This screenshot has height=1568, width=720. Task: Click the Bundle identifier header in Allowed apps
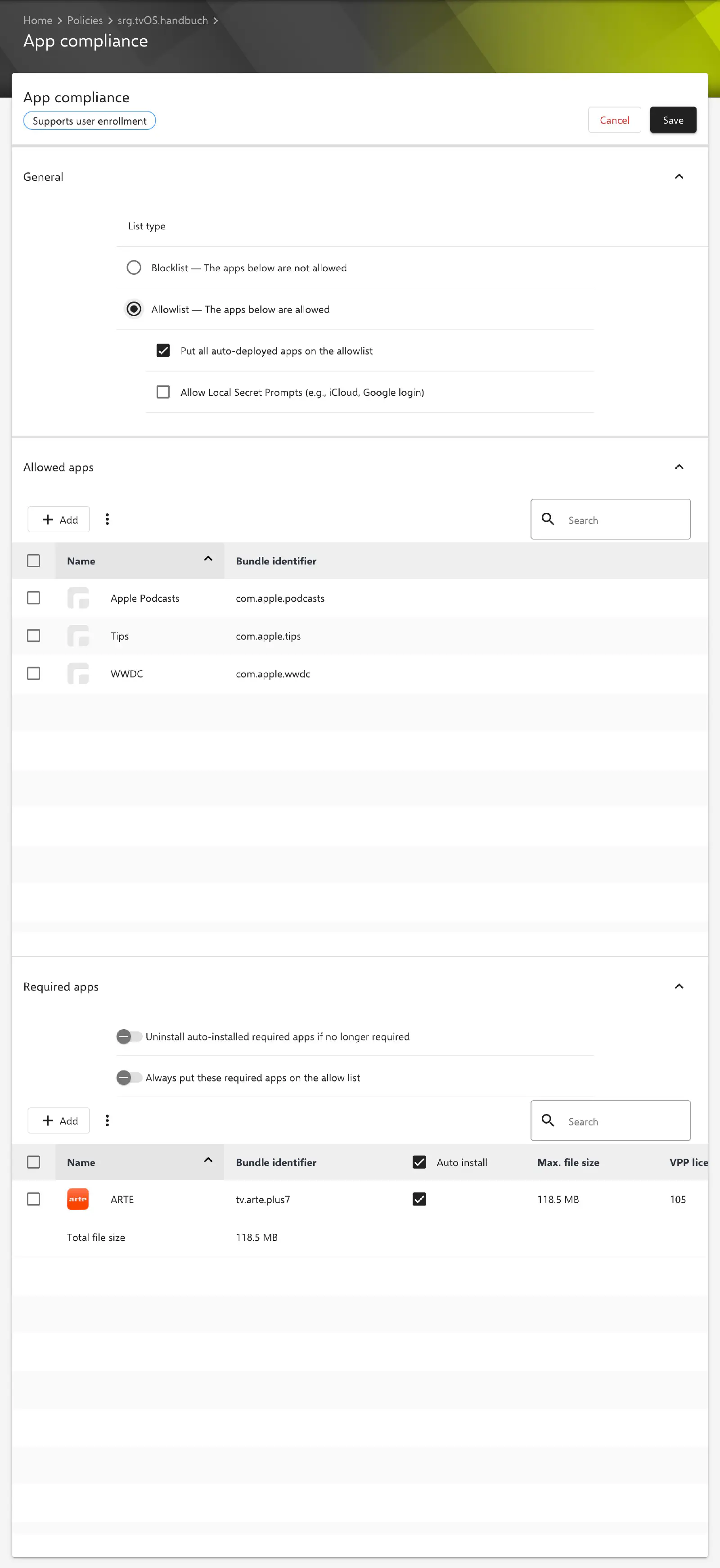tap(276, 560)
